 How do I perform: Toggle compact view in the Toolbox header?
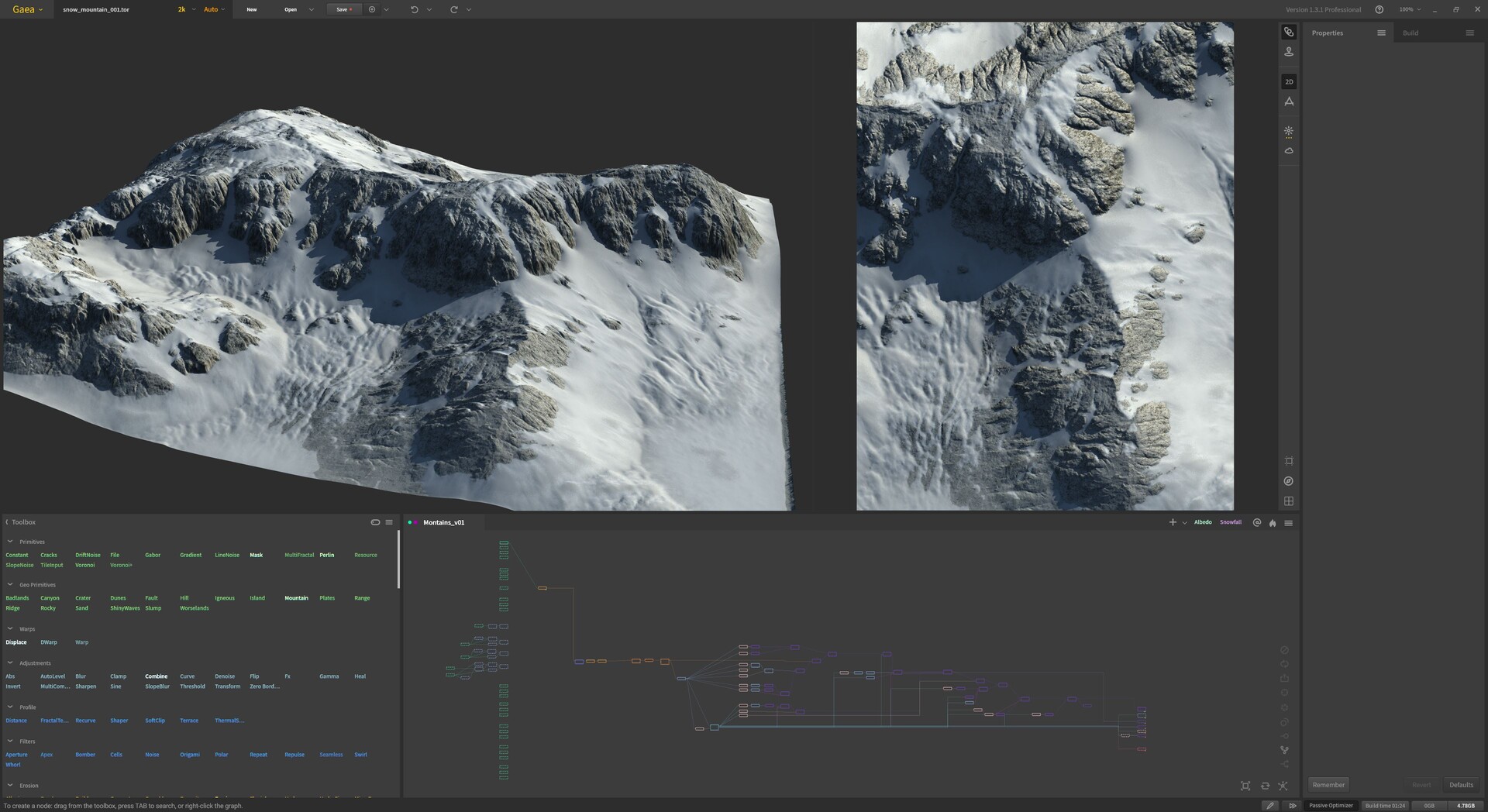point(375,521)
